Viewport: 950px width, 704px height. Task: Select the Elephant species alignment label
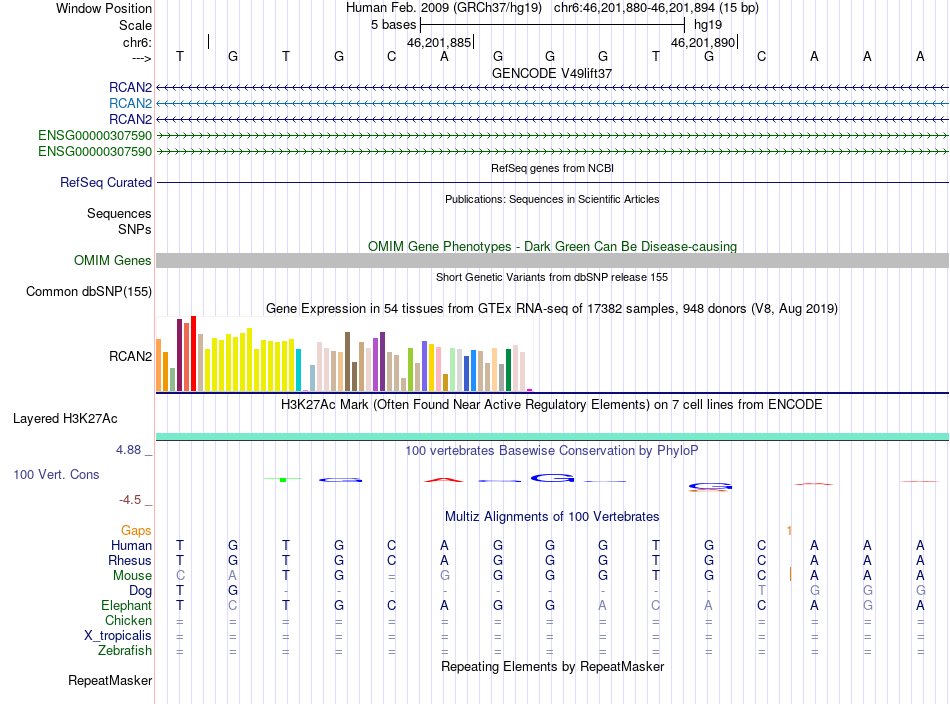126,605
